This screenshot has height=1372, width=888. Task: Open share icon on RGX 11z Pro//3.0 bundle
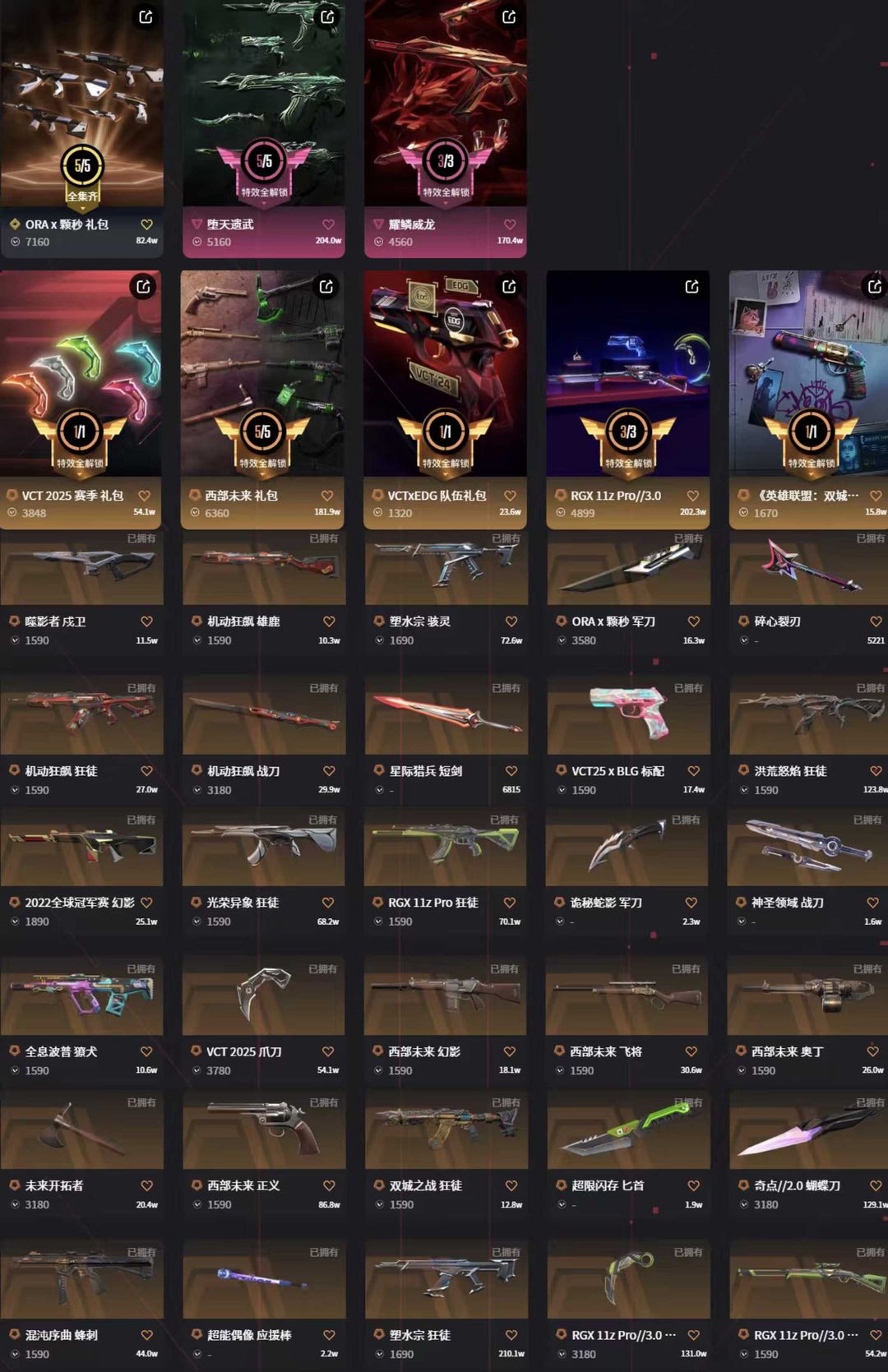[x=691, y=287]
